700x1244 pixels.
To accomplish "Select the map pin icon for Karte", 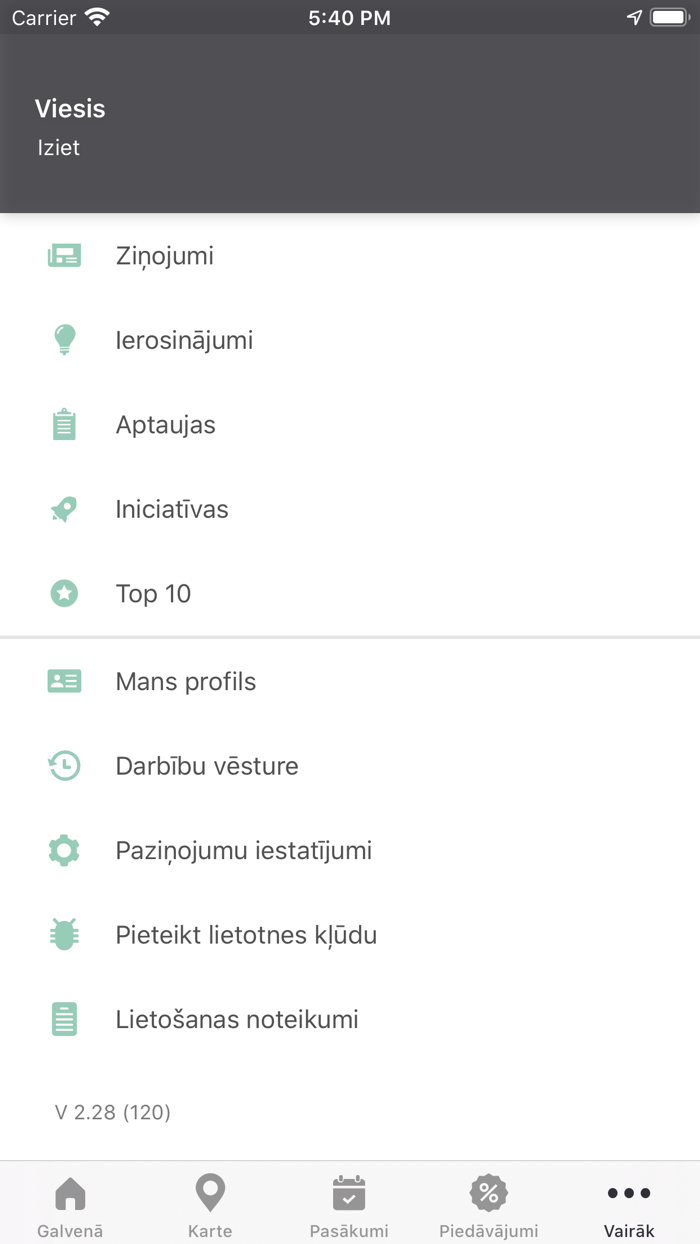I will point(209,1192).
